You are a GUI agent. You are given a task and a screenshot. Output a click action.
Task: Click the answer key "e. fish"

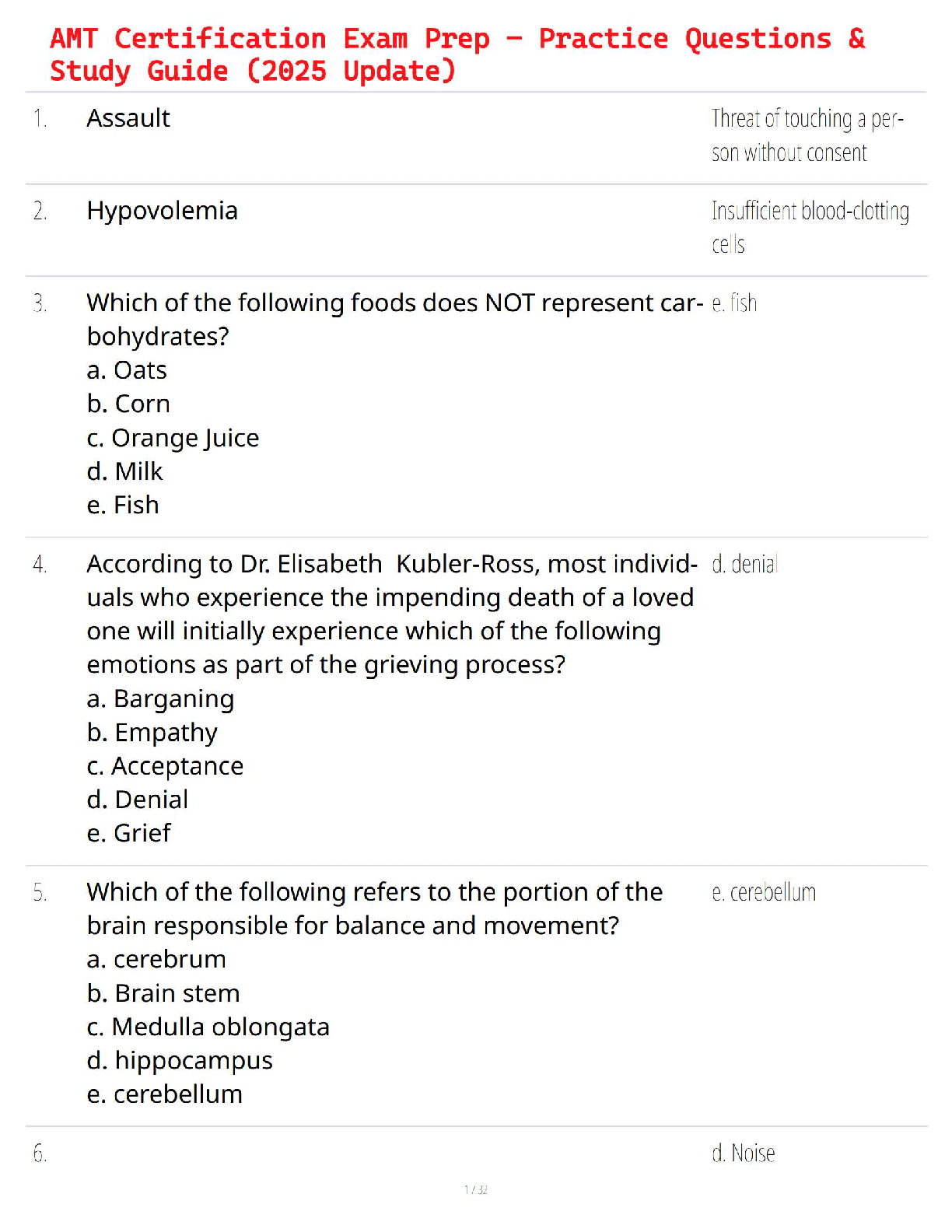pyautogui.click(x=734, y=303)
